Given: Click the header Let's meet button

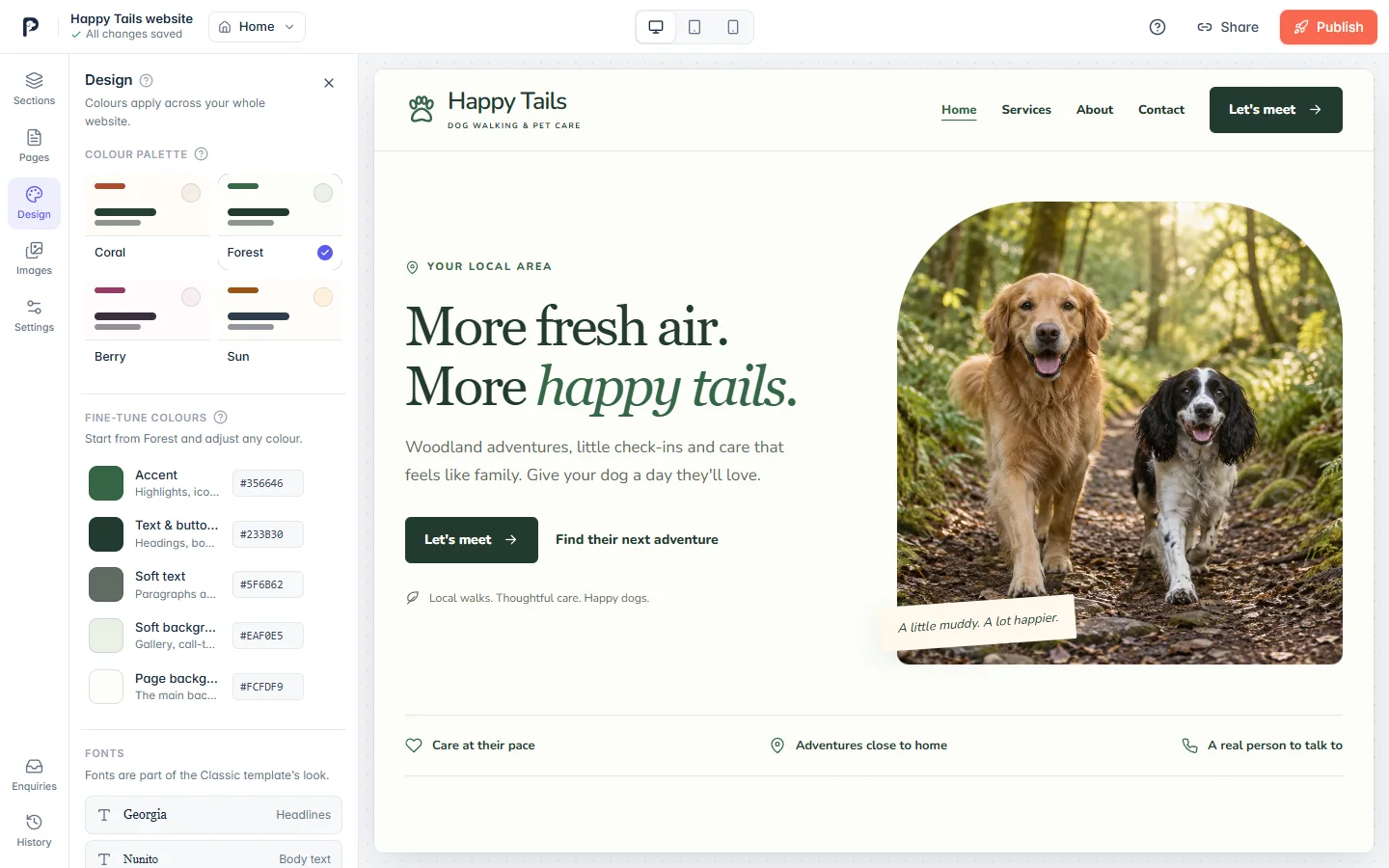Looking at the screenshot, I should [x=1276, y=110].
